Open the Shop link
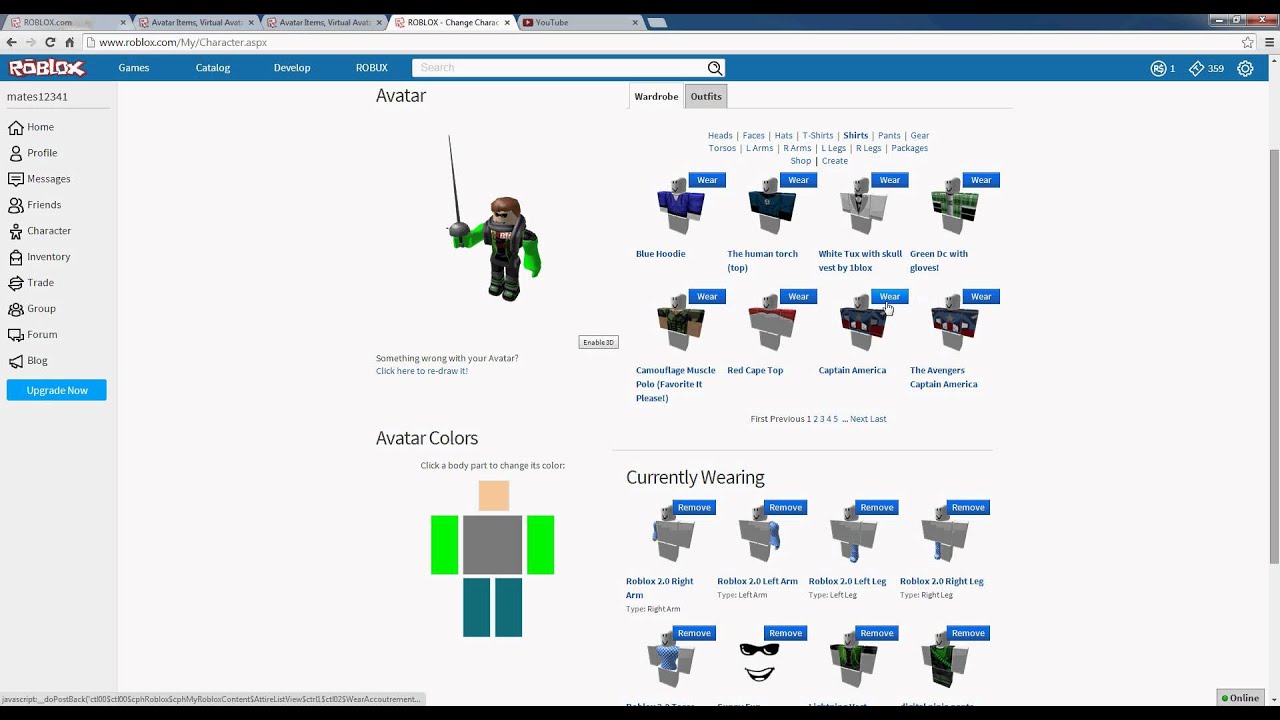 [x=801, y=161]
